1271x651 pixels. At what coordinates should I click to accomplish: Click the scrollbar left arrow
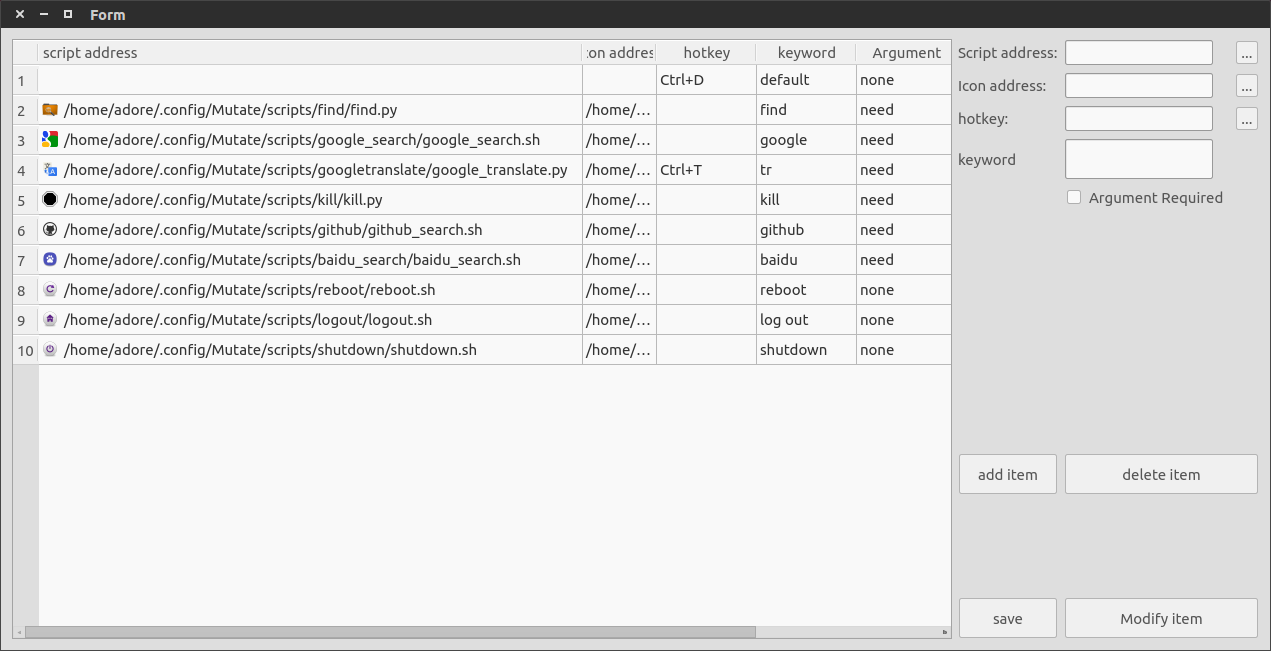pos(19,632)
